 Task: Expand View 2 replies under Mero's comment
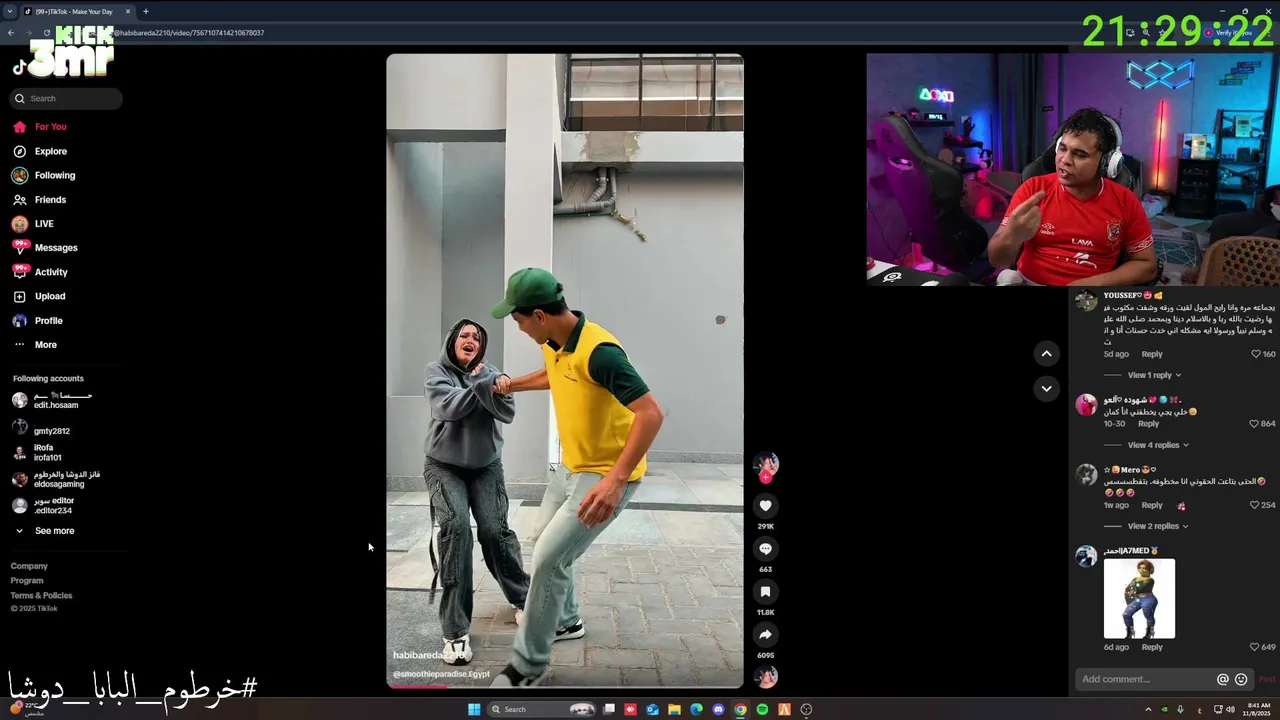(1158, 526)
